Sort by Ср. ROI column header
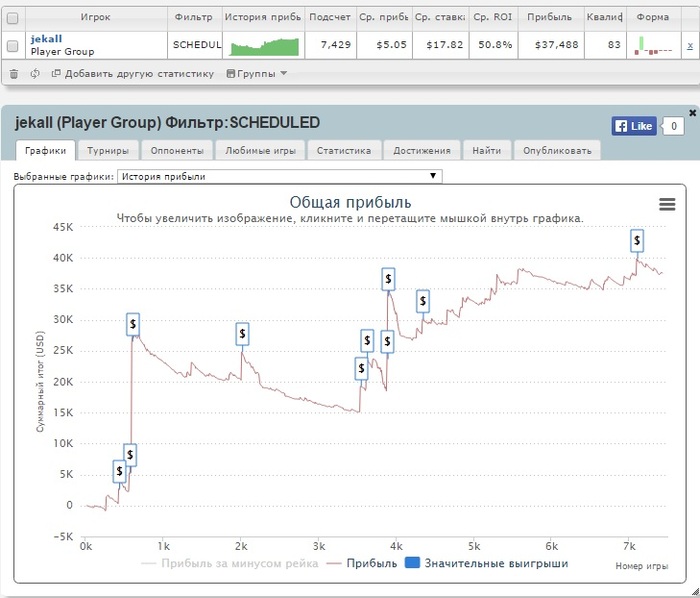 [x=493, y=17]
